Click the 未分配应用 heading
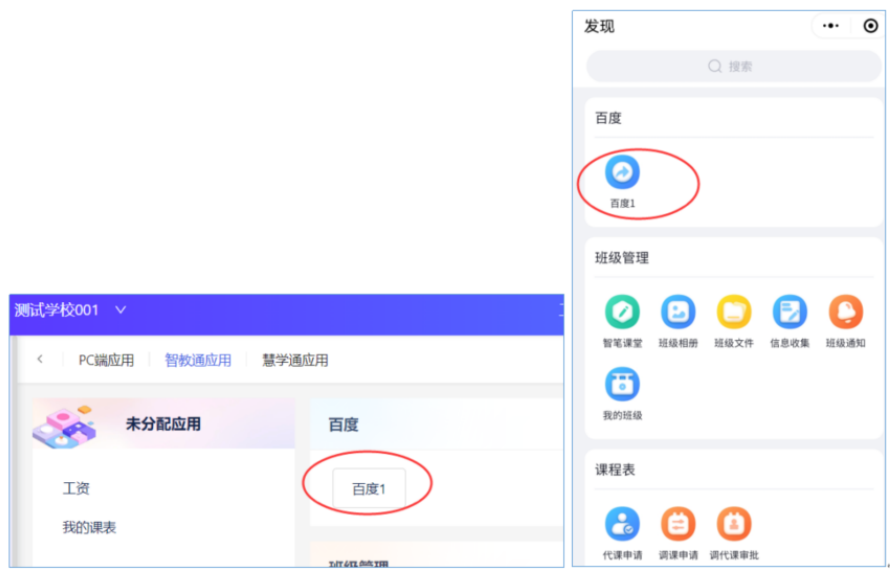890x575 pixels. pyautogui.click(x=163, y=423)
